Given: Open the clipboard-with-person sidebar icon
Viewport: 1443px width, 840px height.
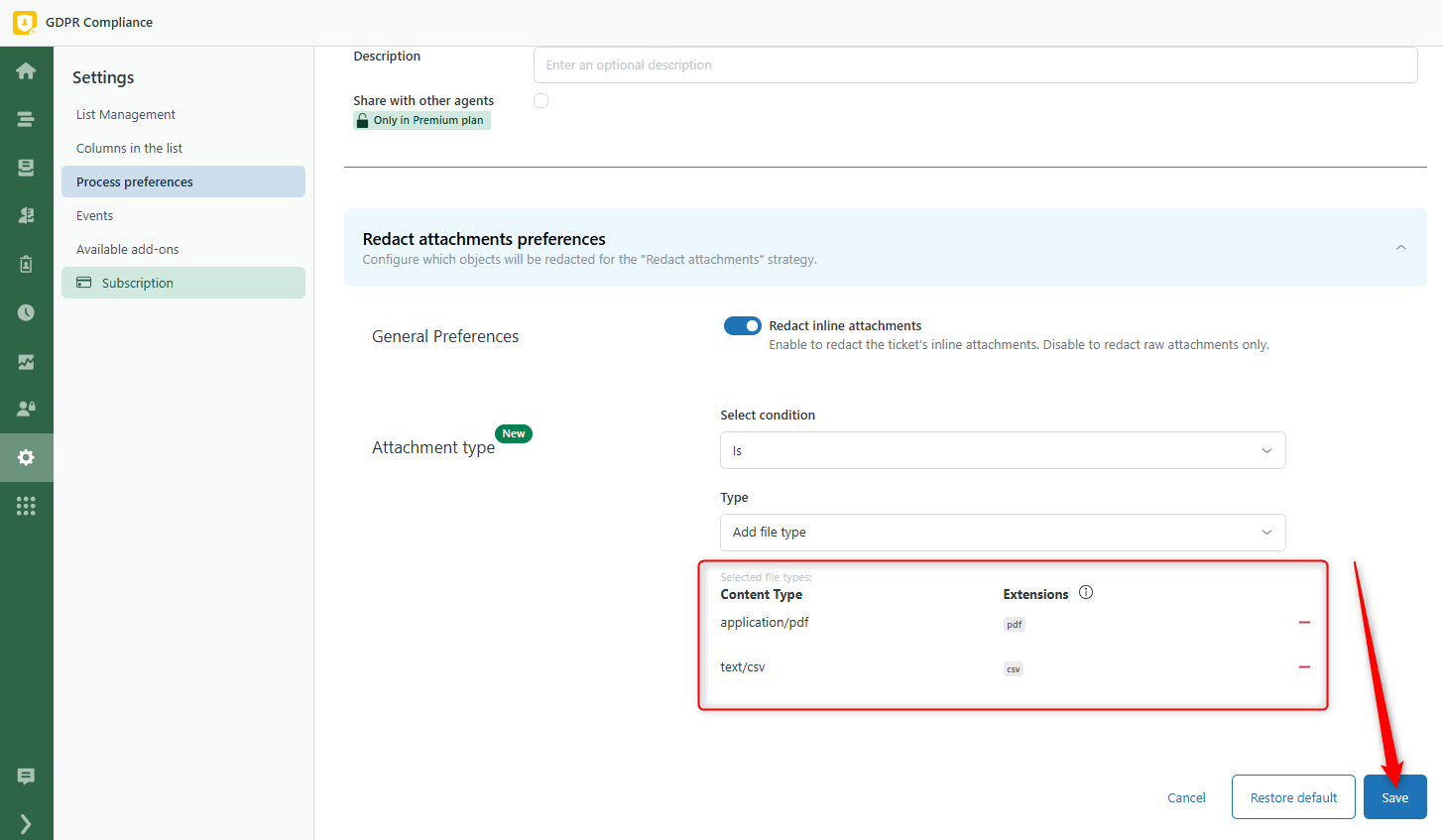Looking at the screenshot, I should click(27, 264).
